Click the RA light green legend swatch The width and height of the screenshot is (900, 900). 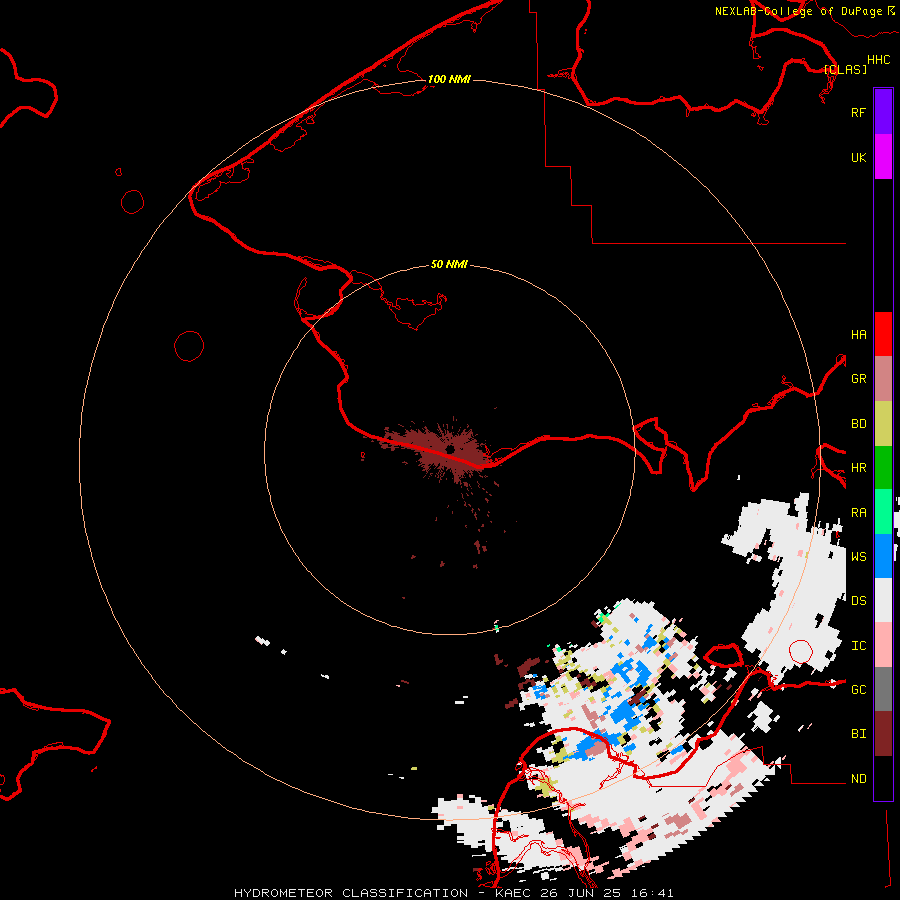click(883, 512)
